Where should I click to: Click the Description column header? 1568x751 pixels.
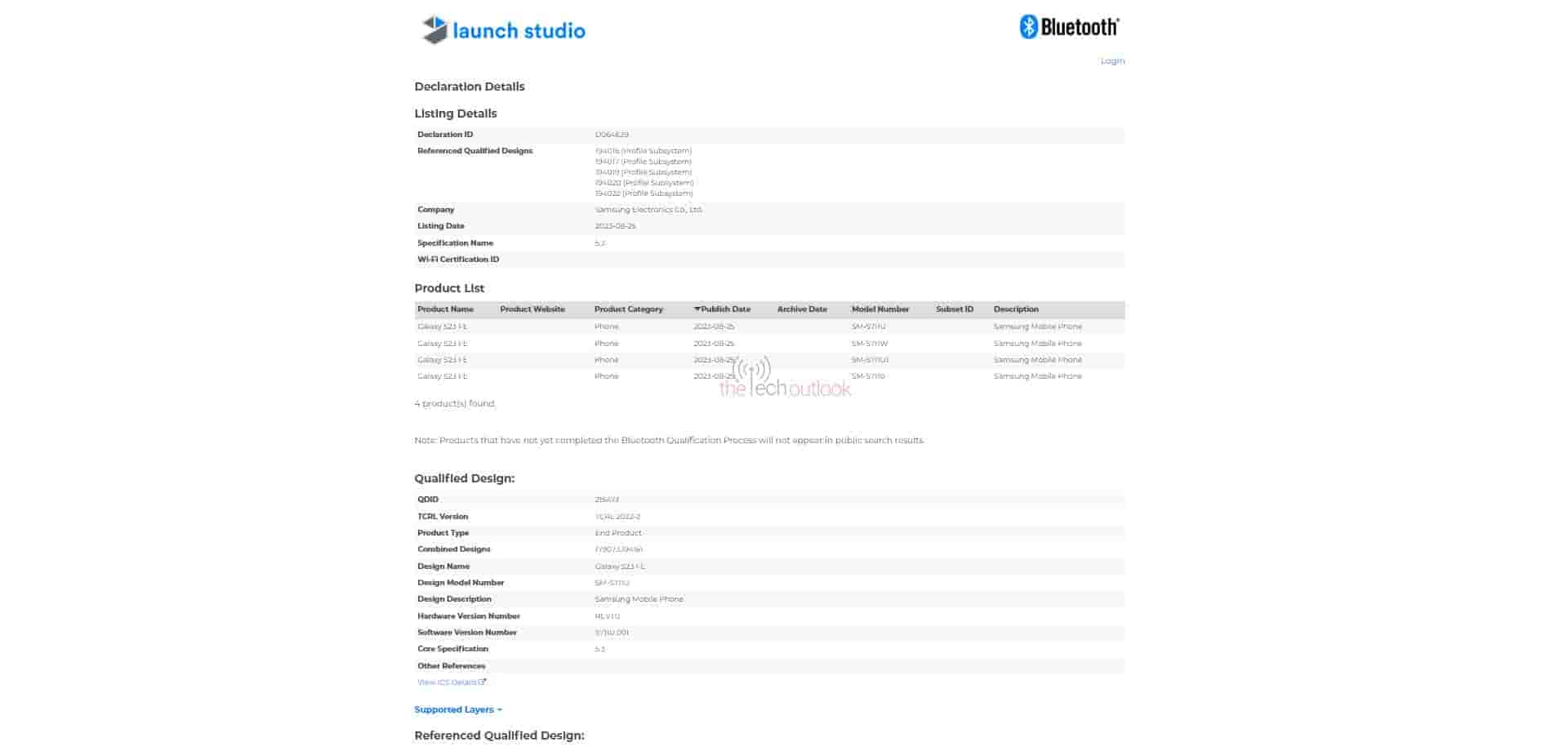coord(1015,309)
